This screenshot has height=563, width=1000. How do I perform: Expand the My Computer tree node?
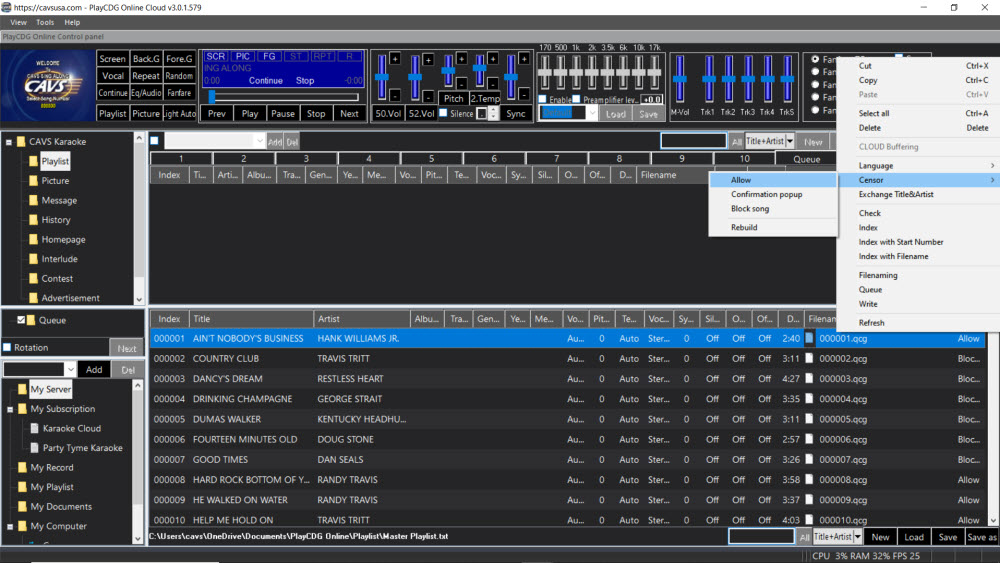(x=10, y=527)
